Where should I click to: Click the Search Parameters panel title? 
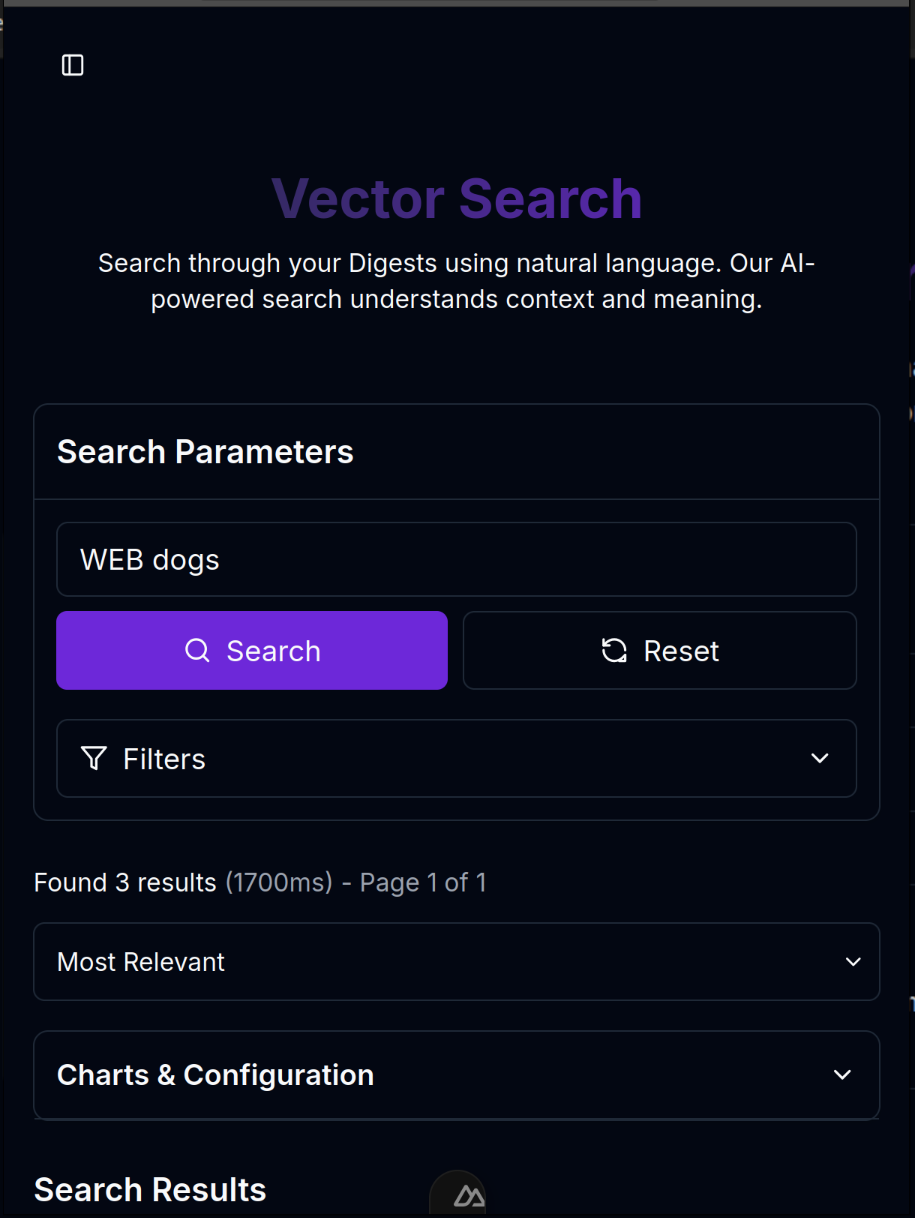click(205, 452)
